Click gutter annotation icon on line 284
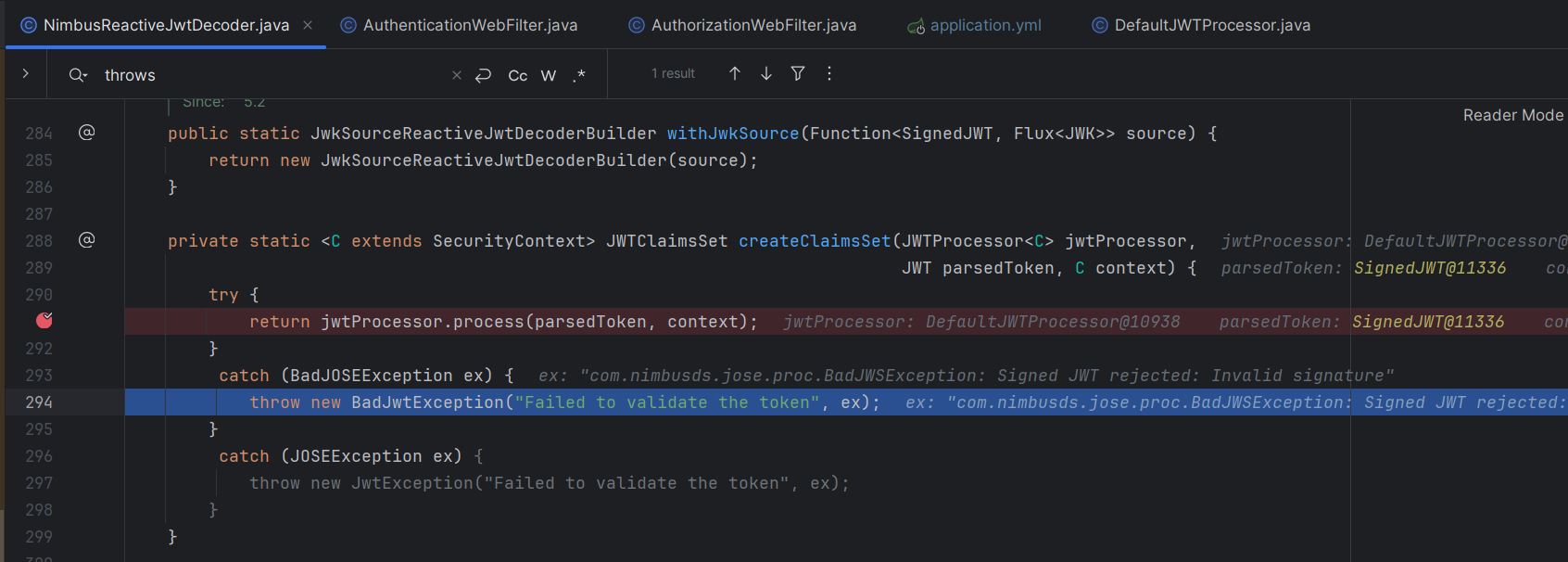Viewport: 1568px width, 562px height. tap(87, 133)
